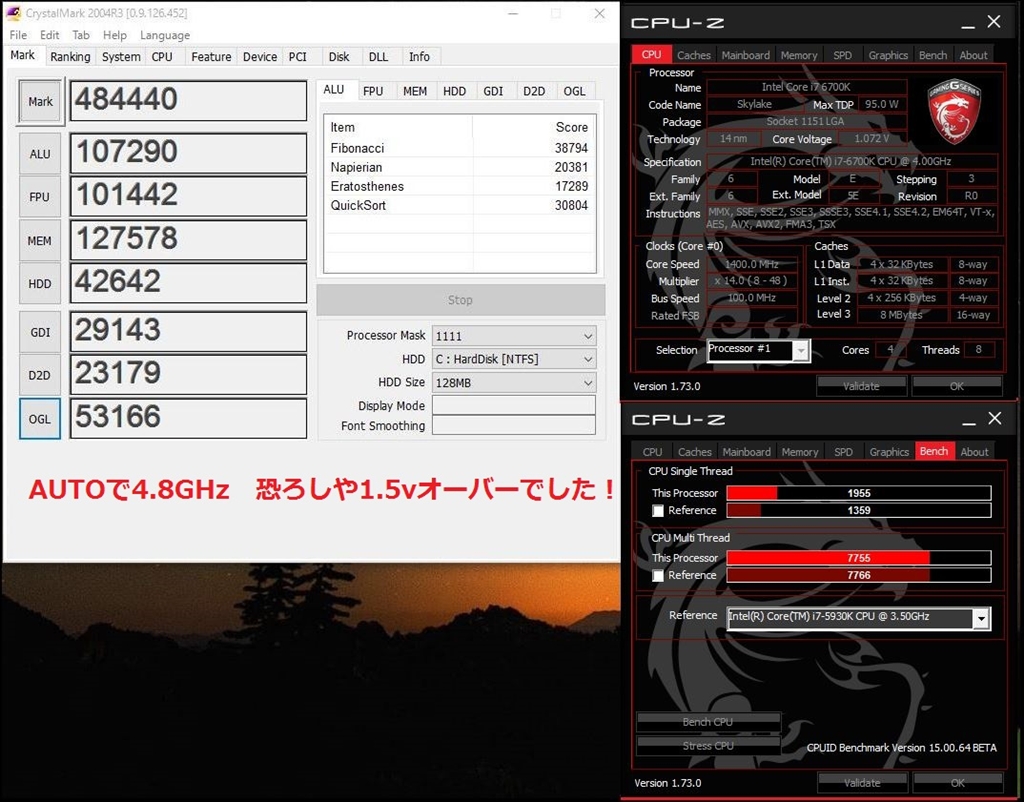Close the CrystalMark window

(600, 14)
